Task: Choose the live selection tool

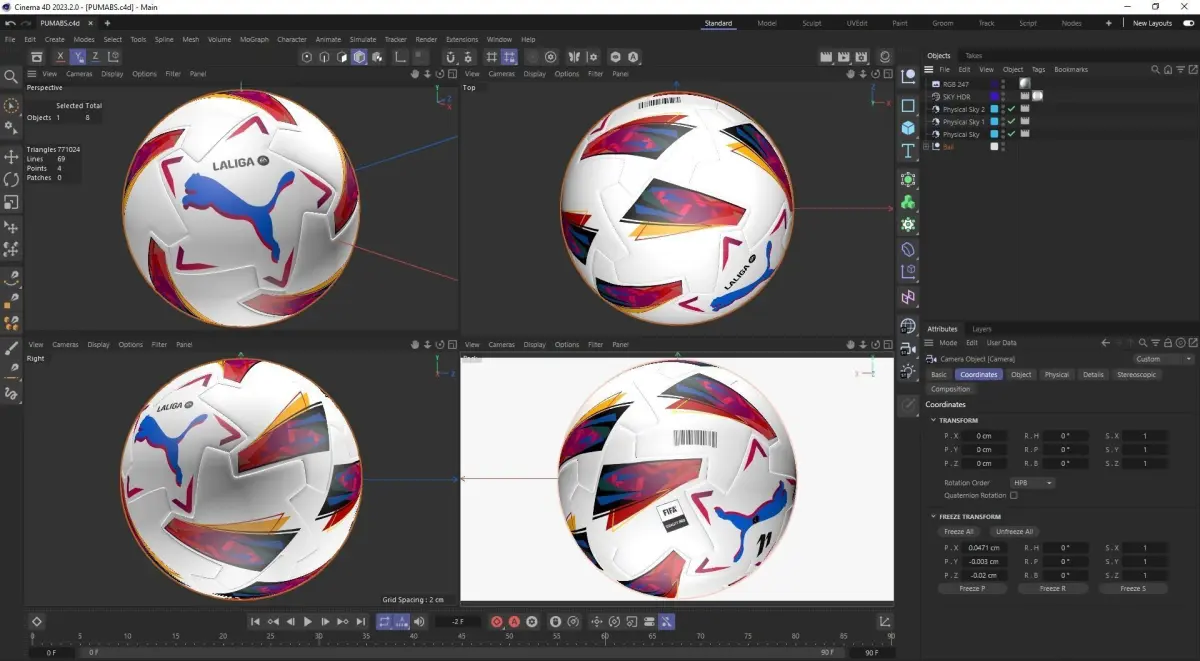Action: coord(11,105)
